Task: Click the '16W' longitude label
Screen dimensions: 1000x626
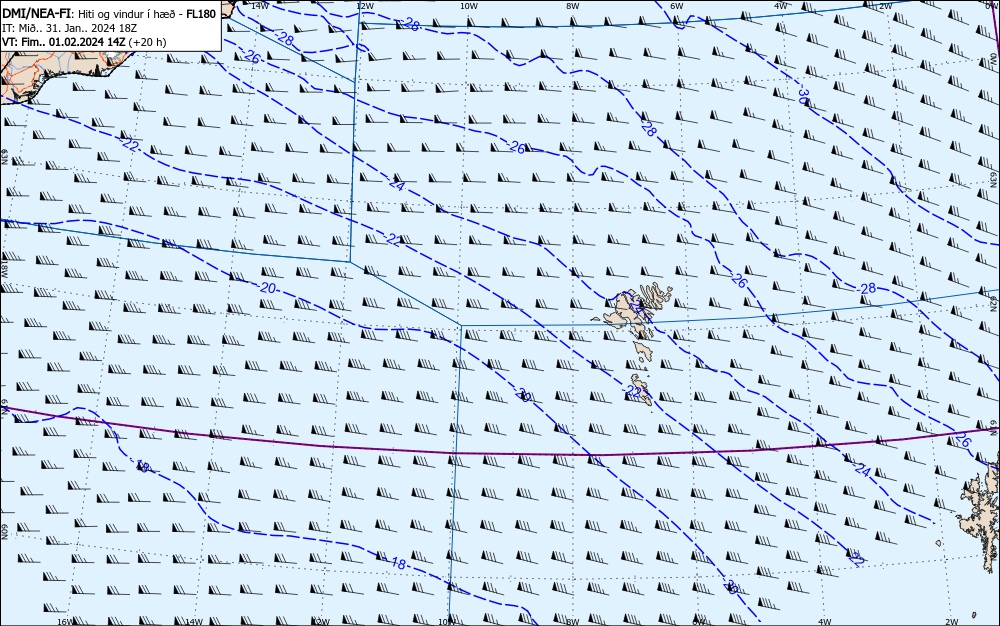Action: 64,622
